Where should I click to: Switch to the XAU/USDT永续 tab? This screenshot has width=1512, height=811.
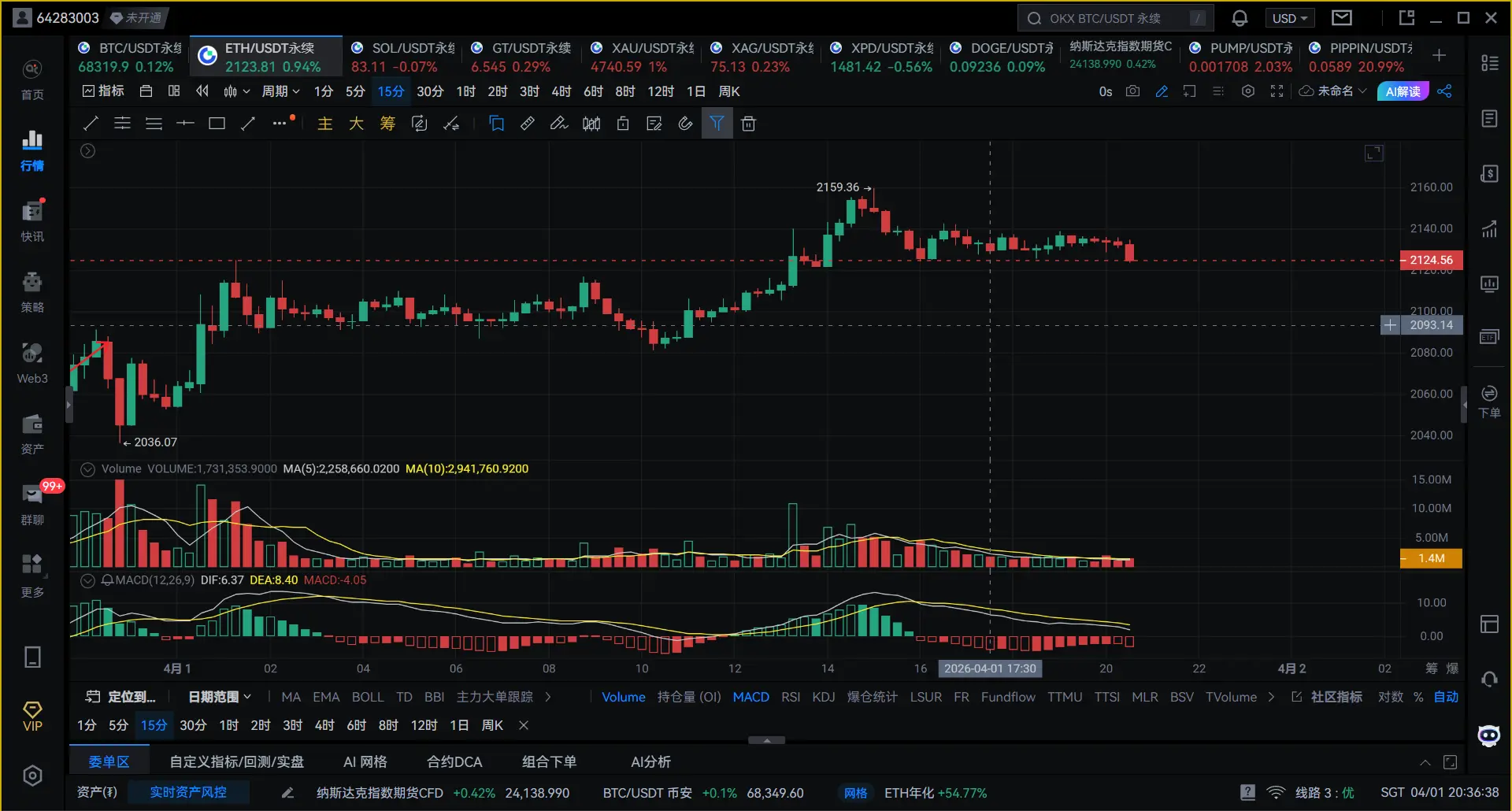click(x=641, y=57)
